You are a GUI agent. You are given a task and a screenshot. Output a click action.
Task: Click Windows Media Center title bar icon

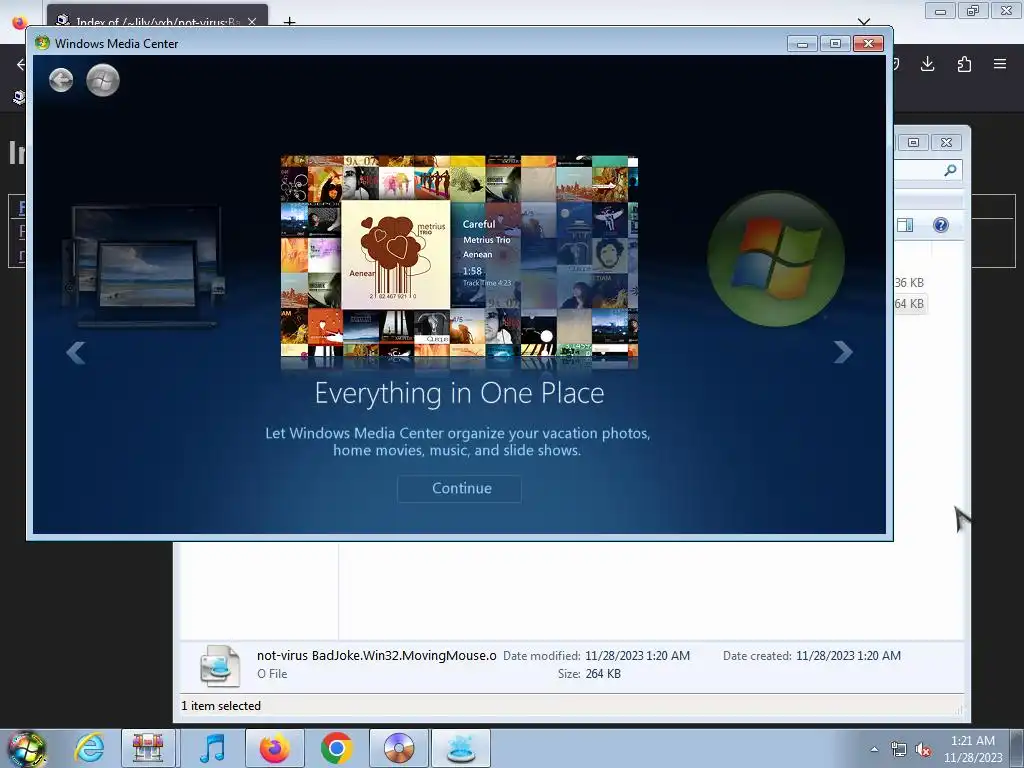click(42, 43)
